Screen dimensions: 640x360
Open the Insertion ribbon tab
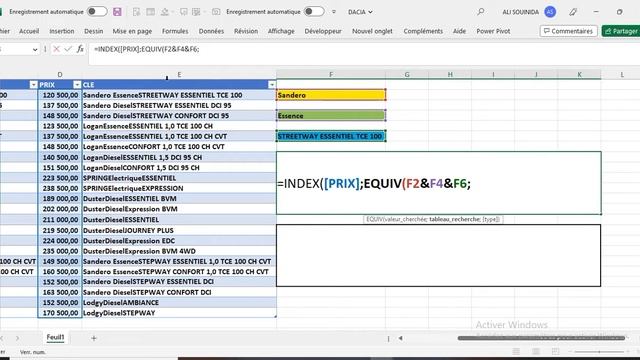tap(62, 31)
